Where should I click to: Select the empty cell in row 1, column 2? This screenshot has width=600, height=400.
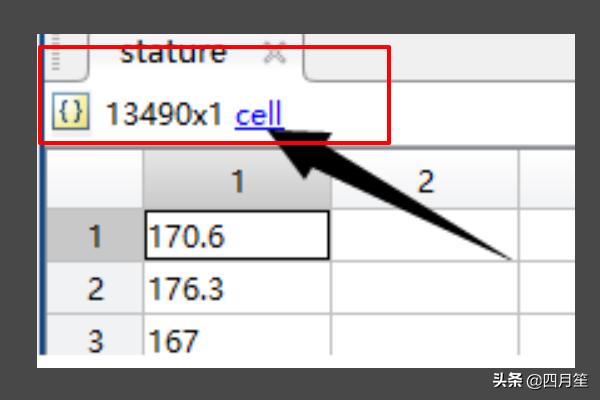point(425,236)
